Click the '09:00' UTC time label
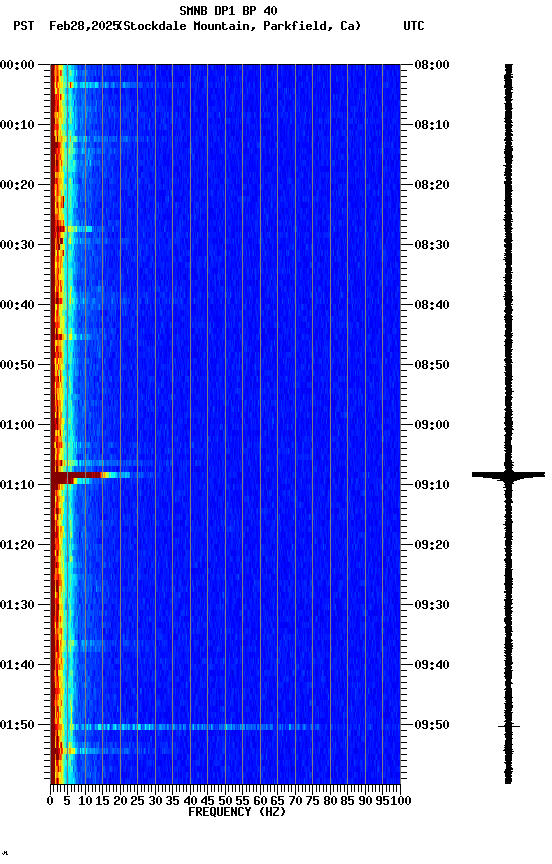The image size is (552, 864). [432, 425]
